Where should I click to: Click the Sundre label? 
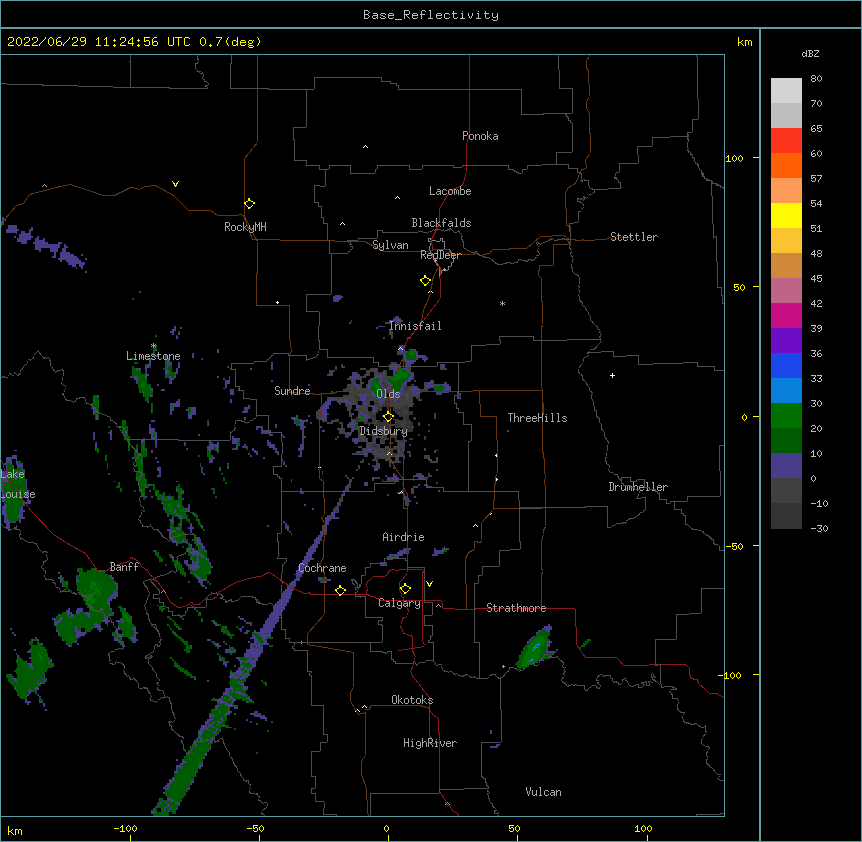[292, 391]
